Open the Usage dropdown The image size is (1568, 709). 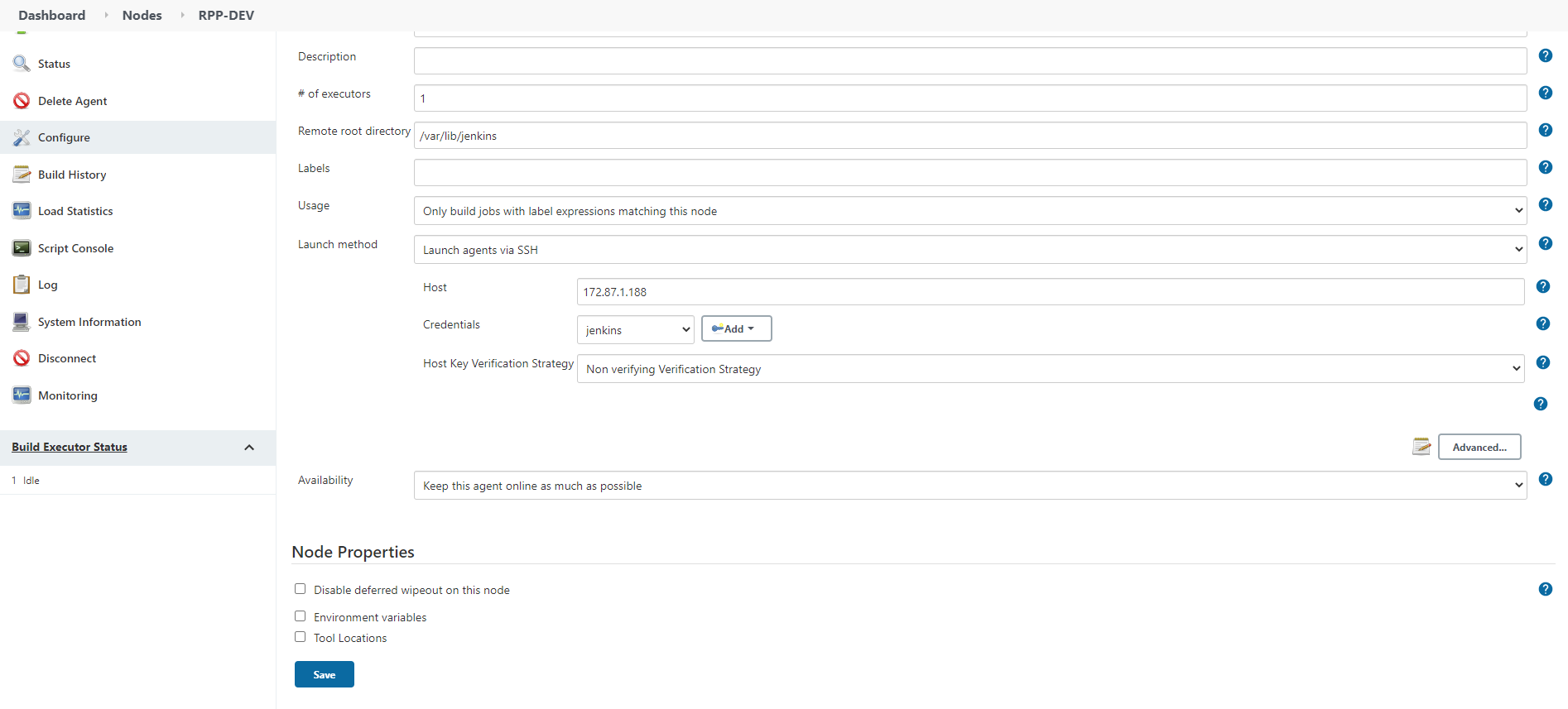969,211
